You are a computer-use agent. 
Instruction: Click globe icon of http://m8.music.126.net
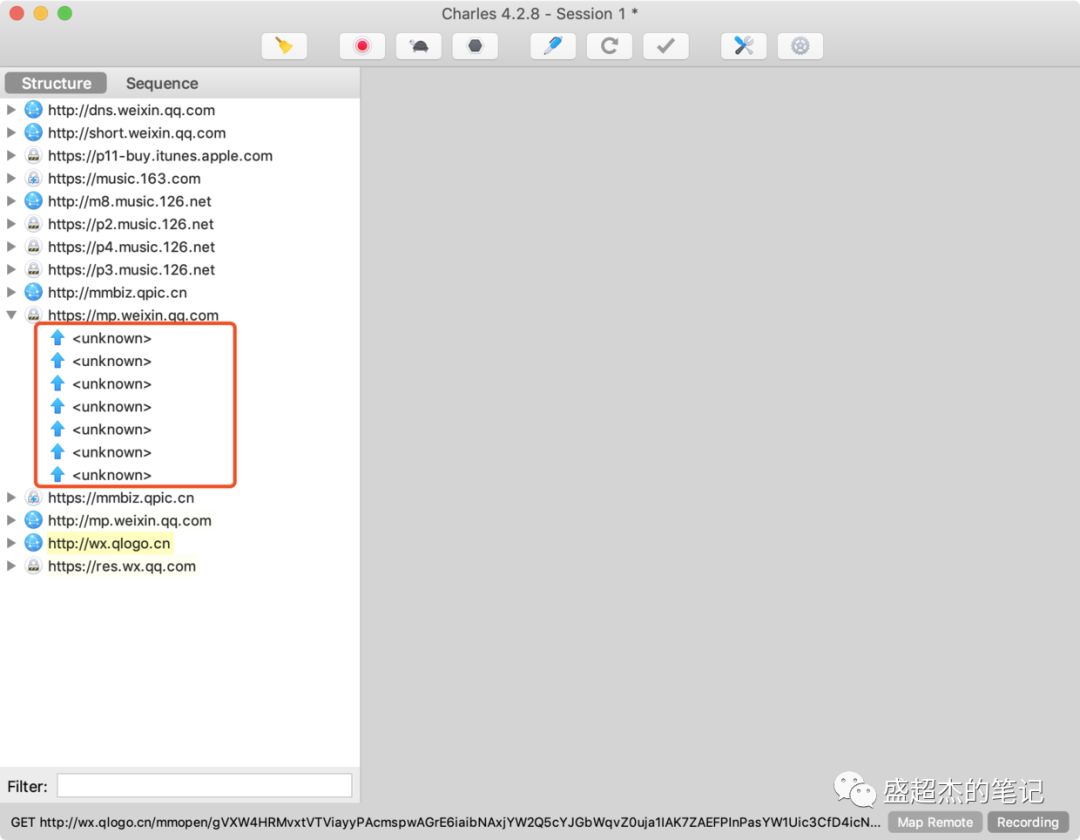33,201
